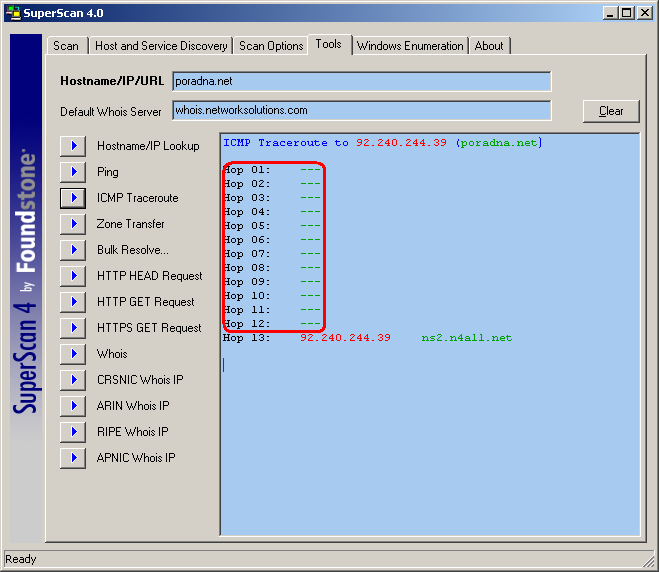Click the Default Whois Server label
Viewport: 659px width, 572px height.
click(x=111, y=112)
